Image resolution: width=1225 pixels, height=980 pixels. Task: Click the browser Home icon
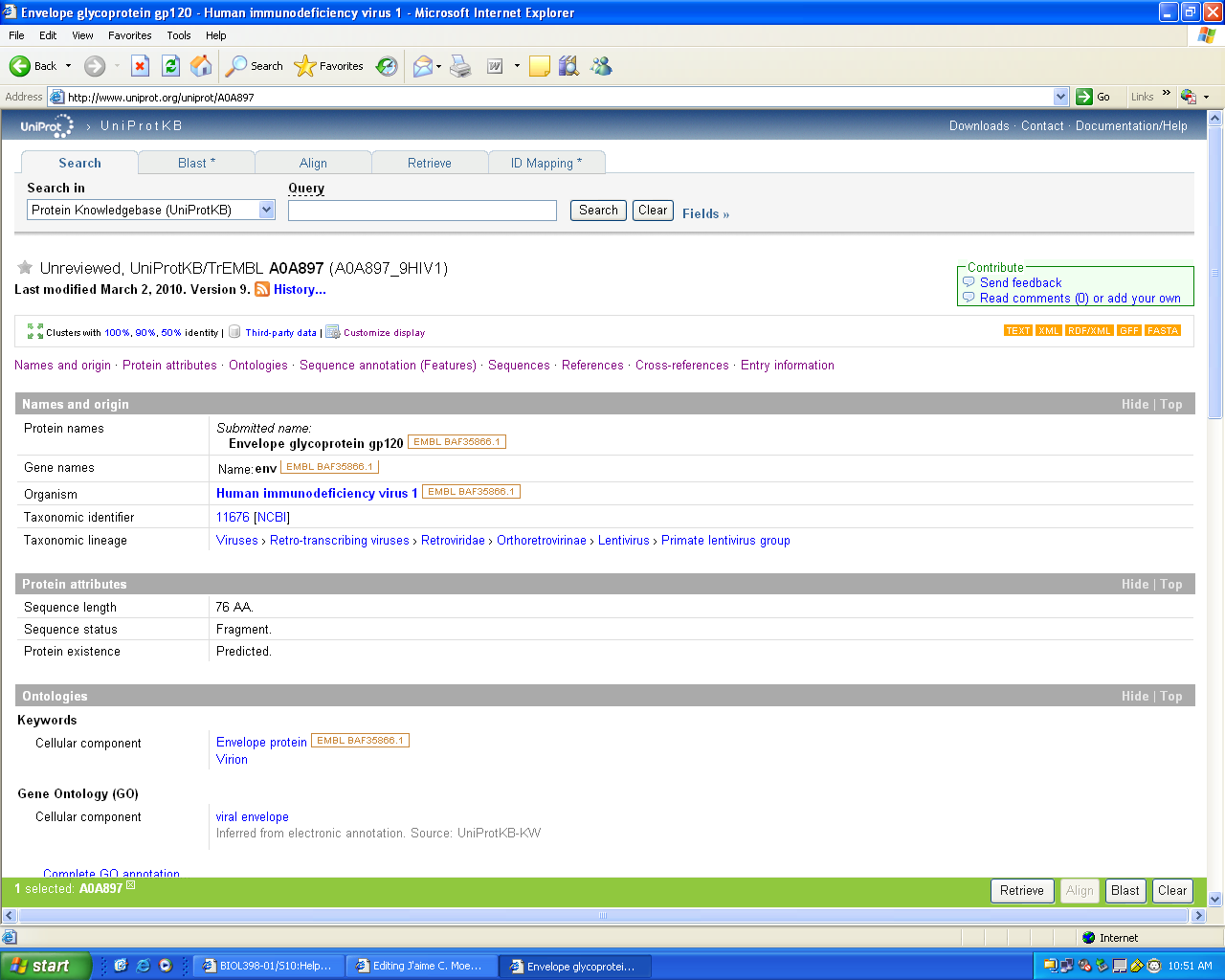(201, 66)
